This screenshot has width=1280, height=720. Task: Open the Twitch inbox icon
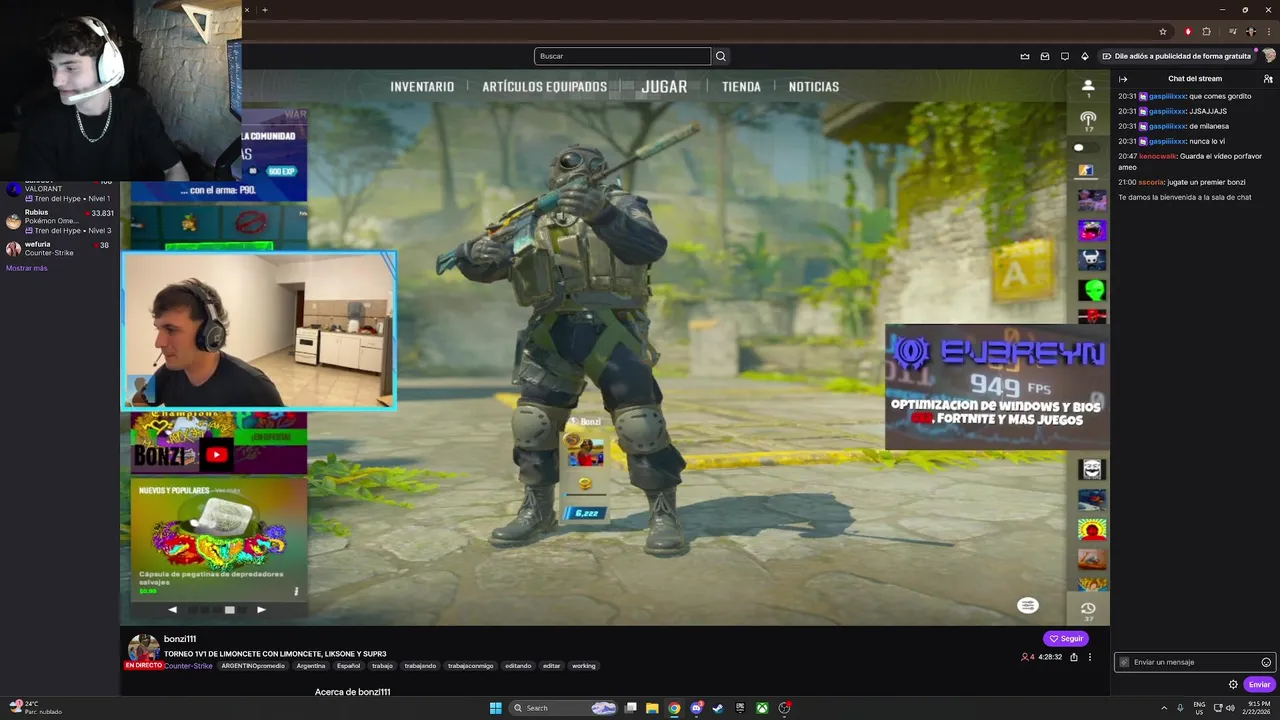coord(1045,56)
